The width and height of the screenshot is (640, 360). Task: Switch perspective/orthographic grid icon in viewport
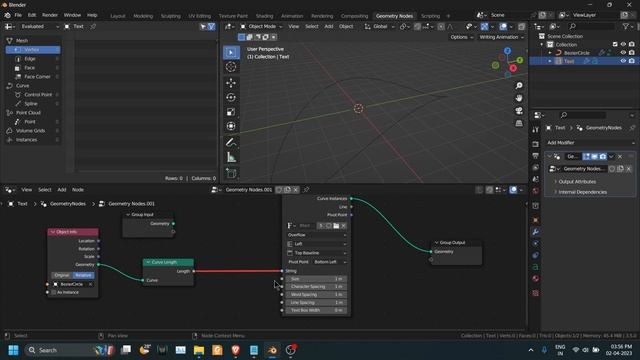point(519,123)
